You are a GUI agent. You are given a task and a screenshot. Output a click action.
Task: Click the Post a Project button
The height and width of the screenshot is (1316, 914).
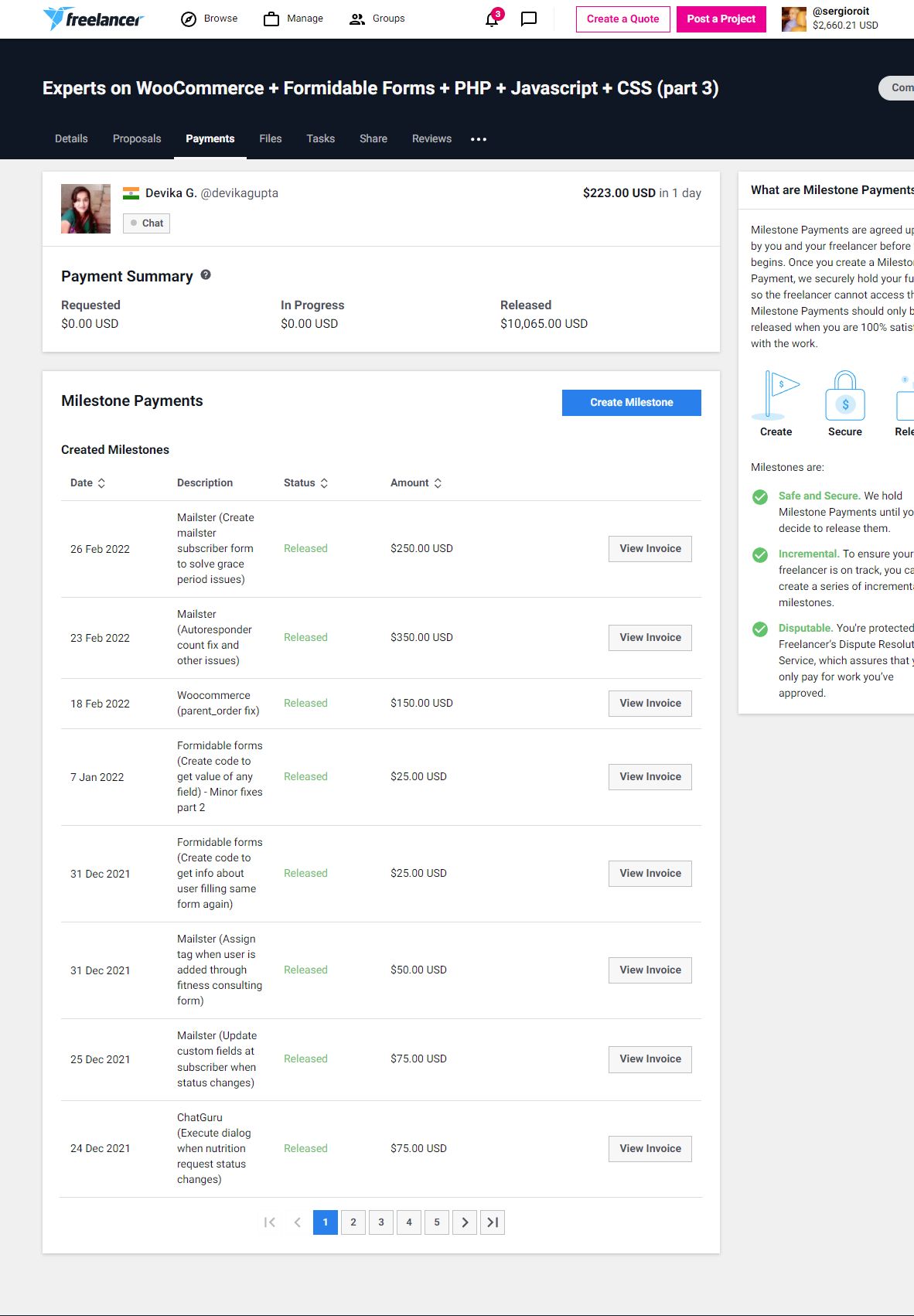[x=721, y=19]
